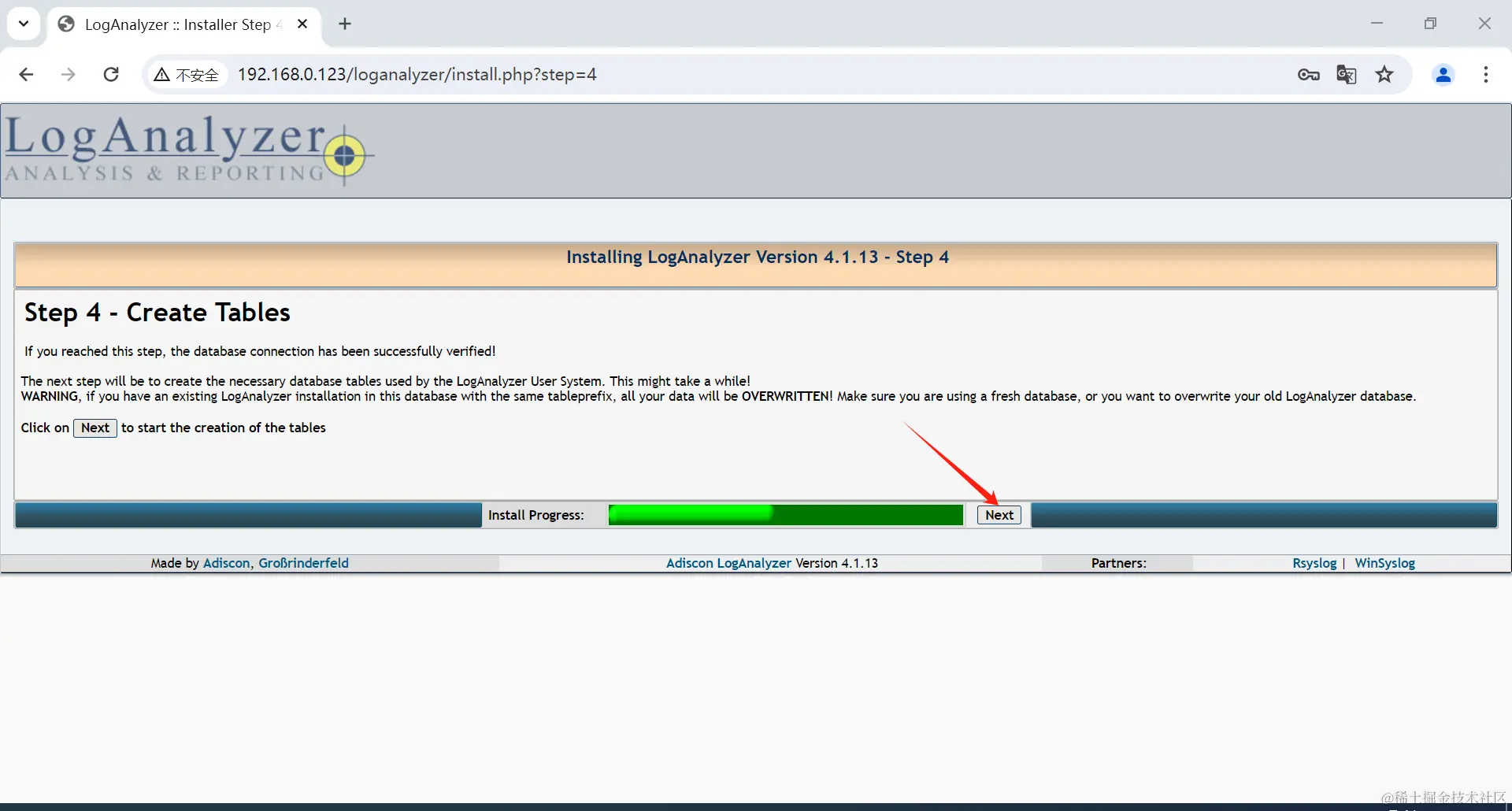Minimize the browser window

tap(1377, 24)
